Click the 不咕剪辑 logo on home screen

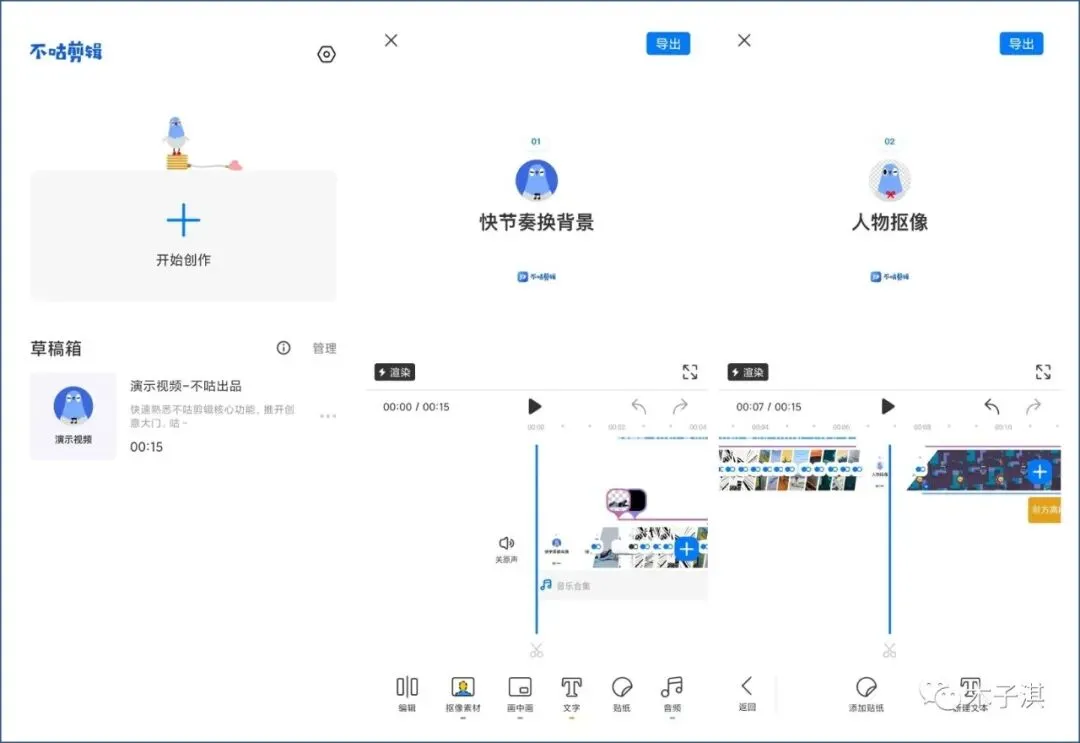pos(66,52)
